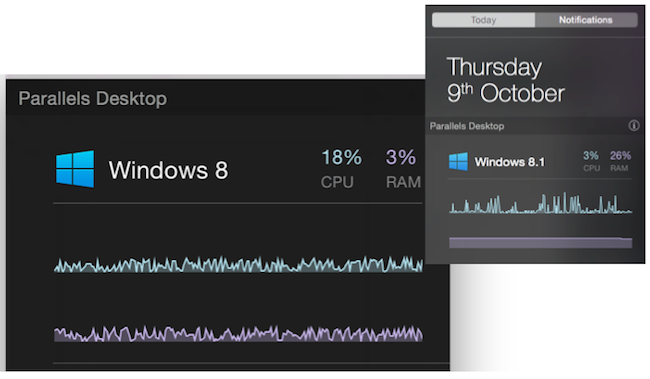This screenshot has width=650, height=379.
Task: Click the purple RAM bar in Windows 8.1 widget
Action: pyautogui.click(x=541, y=243)
